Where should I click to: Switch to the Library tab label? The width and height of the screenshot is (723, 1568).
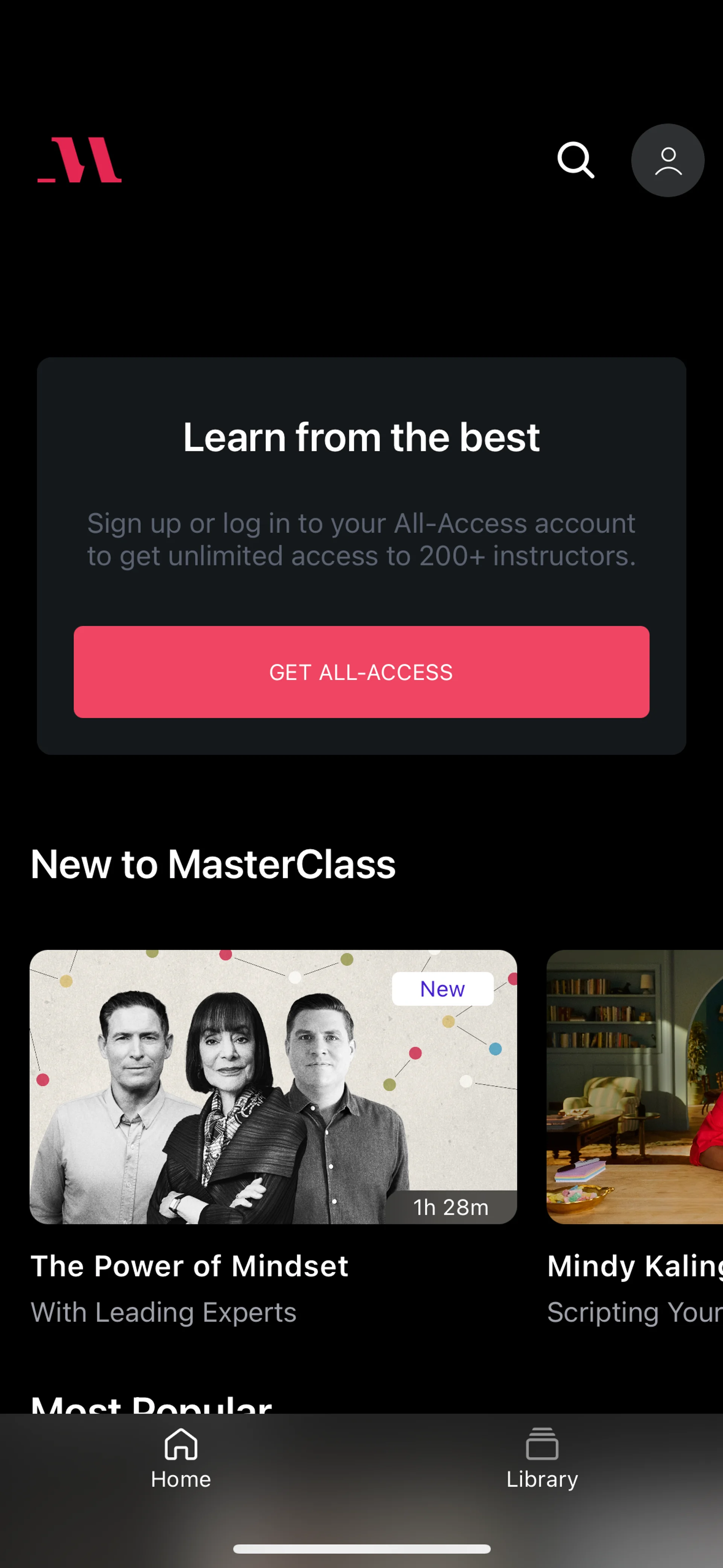pyautogui.click(x=541, y=1479)
